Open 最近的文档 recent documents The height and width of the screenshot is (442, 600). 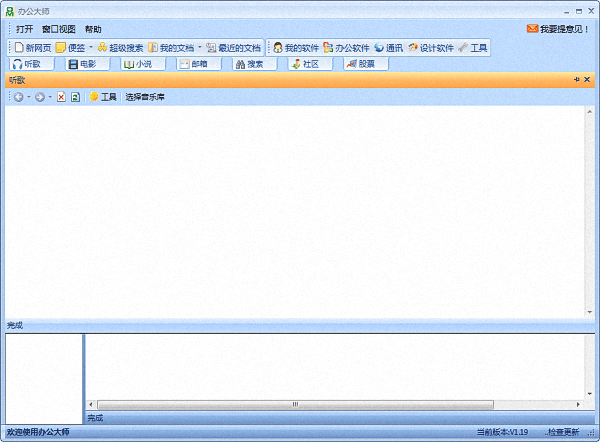(x=234, y=47)
